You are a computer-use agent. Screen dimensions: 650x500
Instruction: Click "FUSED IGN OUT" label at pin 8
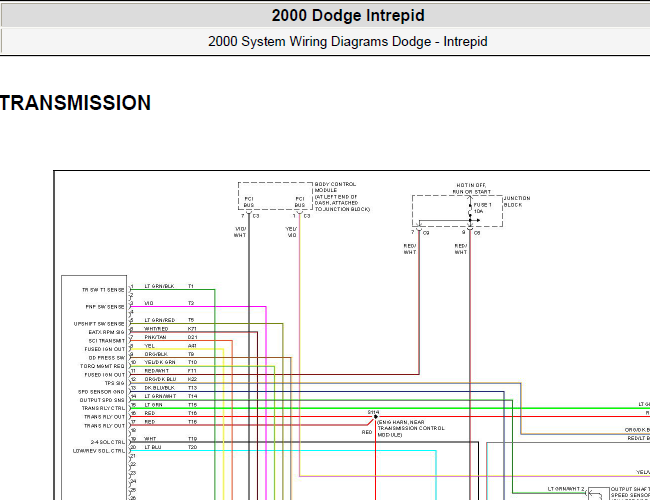[104, 349]
